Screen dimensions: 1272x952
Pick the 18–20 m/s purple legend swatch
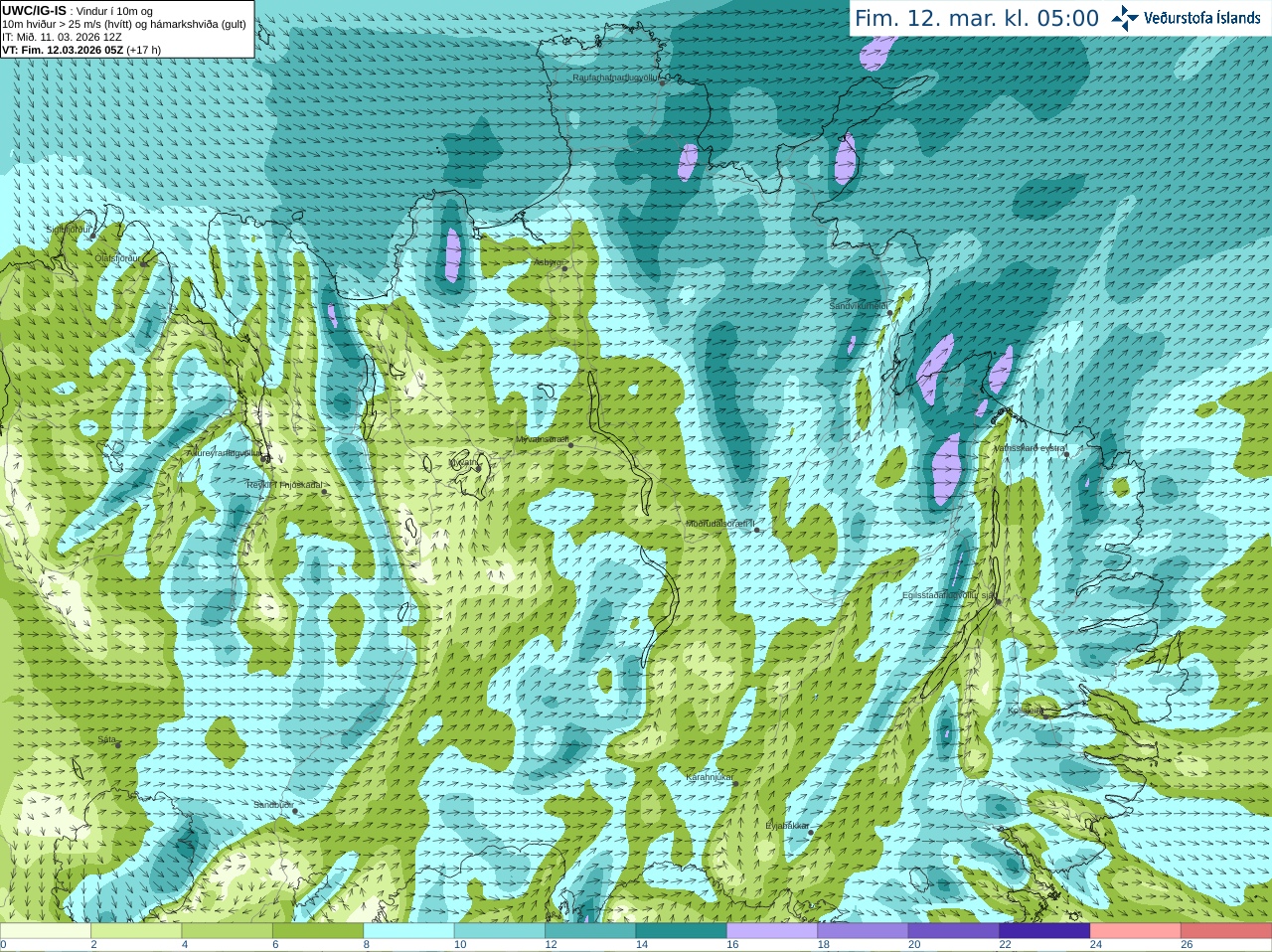864,931
